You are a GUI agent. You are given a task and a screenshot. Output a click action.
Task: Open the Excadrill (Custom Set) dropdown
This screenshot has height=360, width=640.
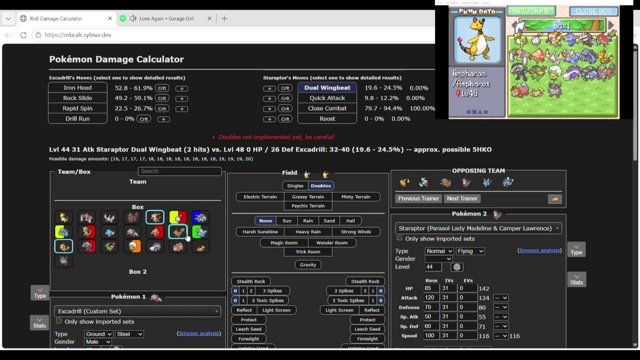138,311
